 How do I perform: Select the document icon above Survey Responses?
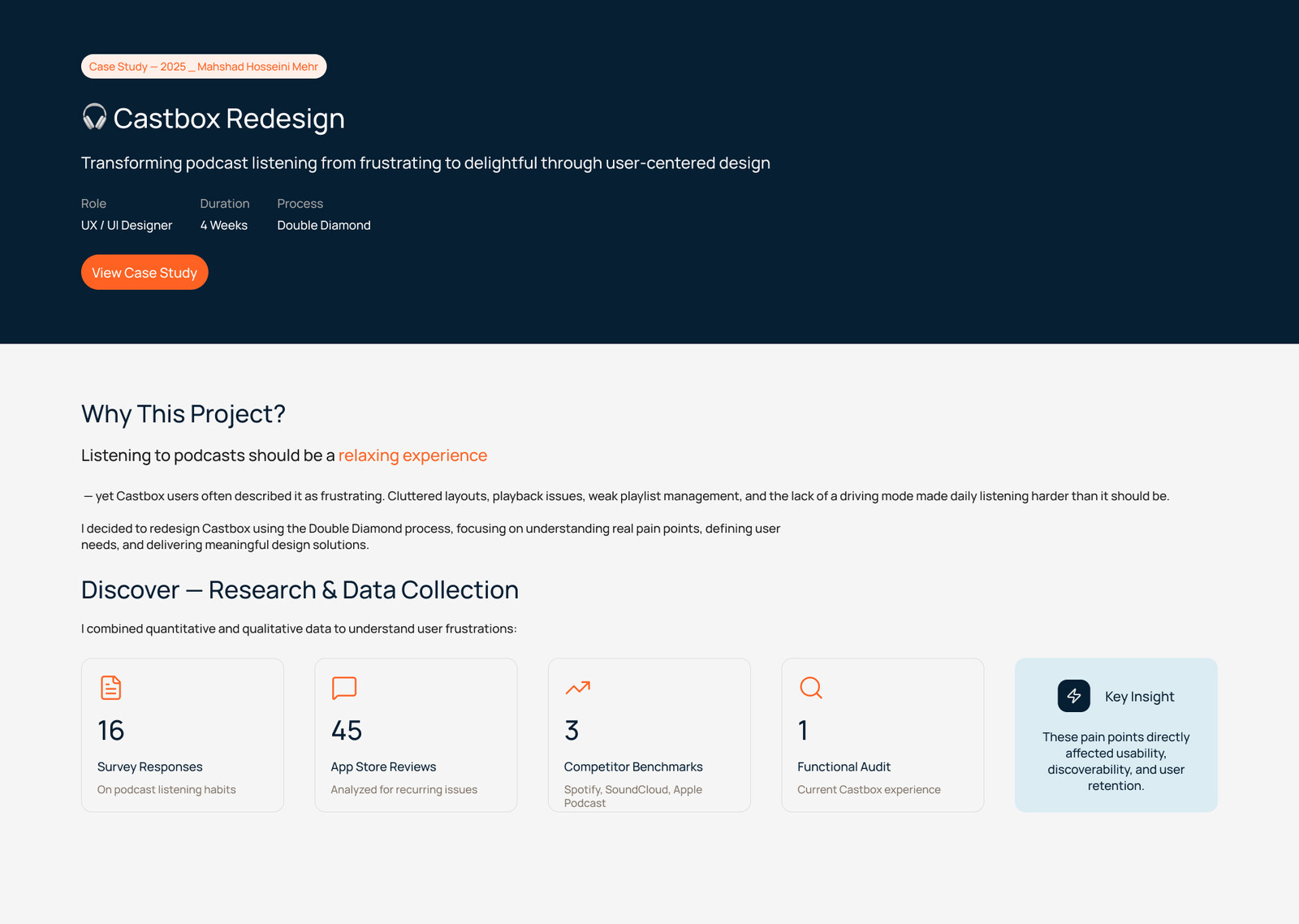point(110,688)
